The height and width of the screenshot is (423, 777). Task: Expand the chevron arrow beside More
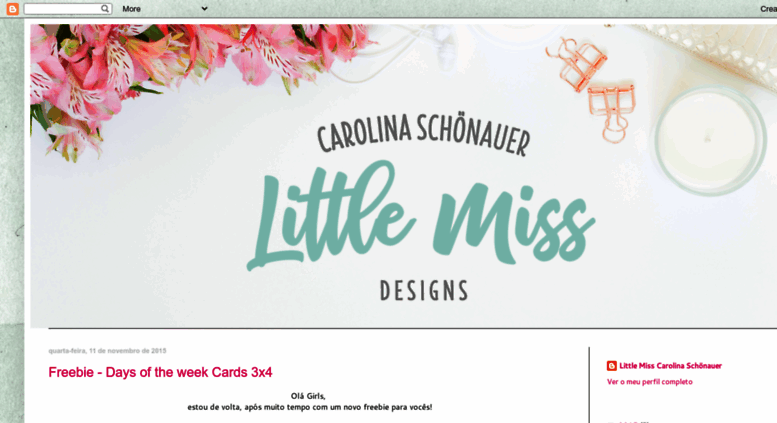(x=204, y=8)
